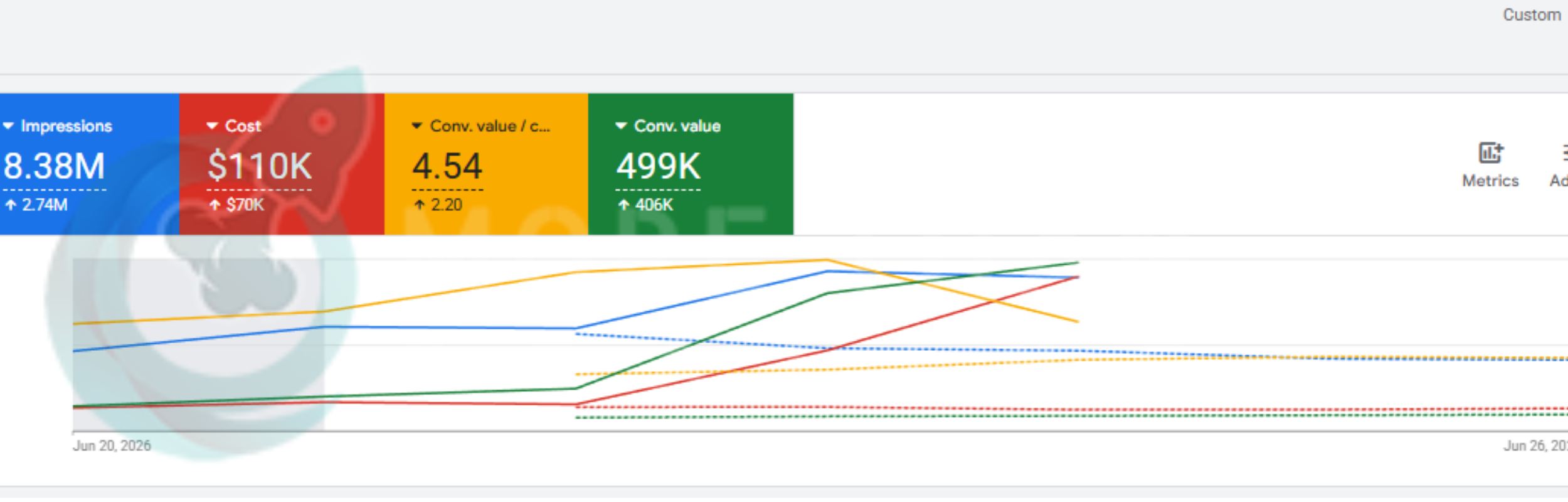The width and height of the screenshot is (1568, 502).
Task: Click the 2.74M impressions change value
Action: point(45,205)
